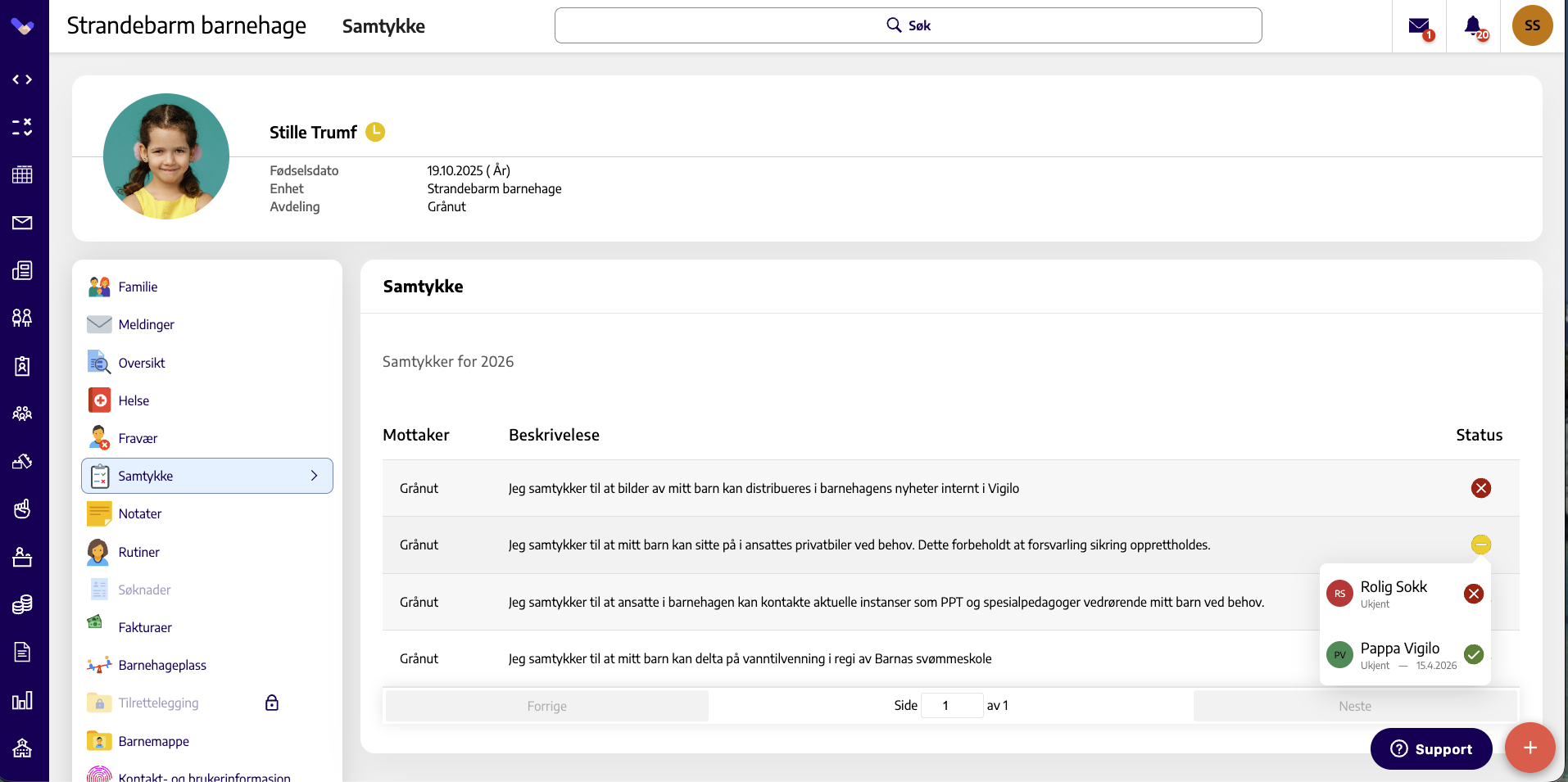Click the child's profile photo
This screenshot has width=1568, height=782.
[166, 156]
